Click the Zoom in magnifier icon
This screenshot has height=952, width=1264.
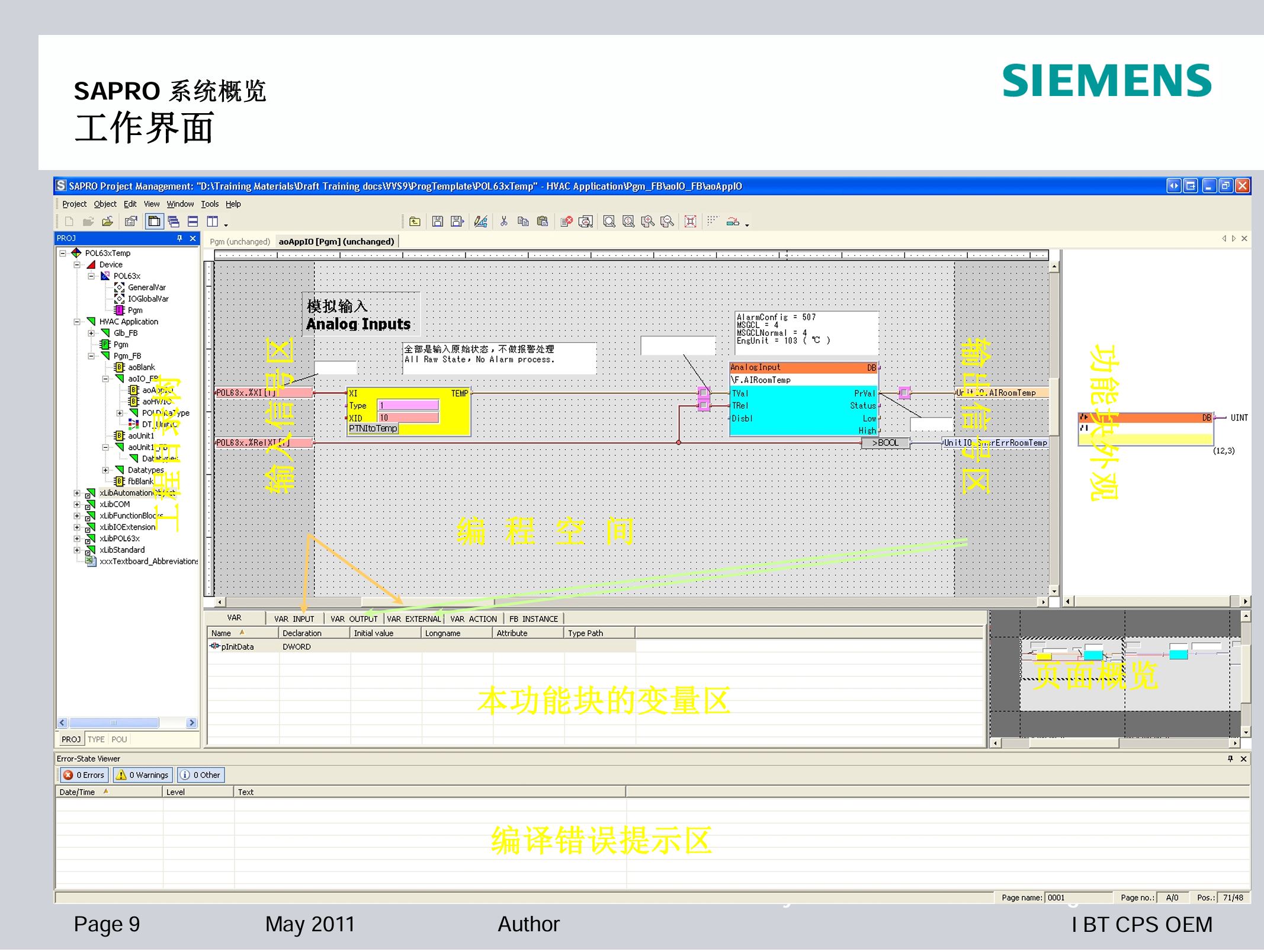(x=647, y=222)
